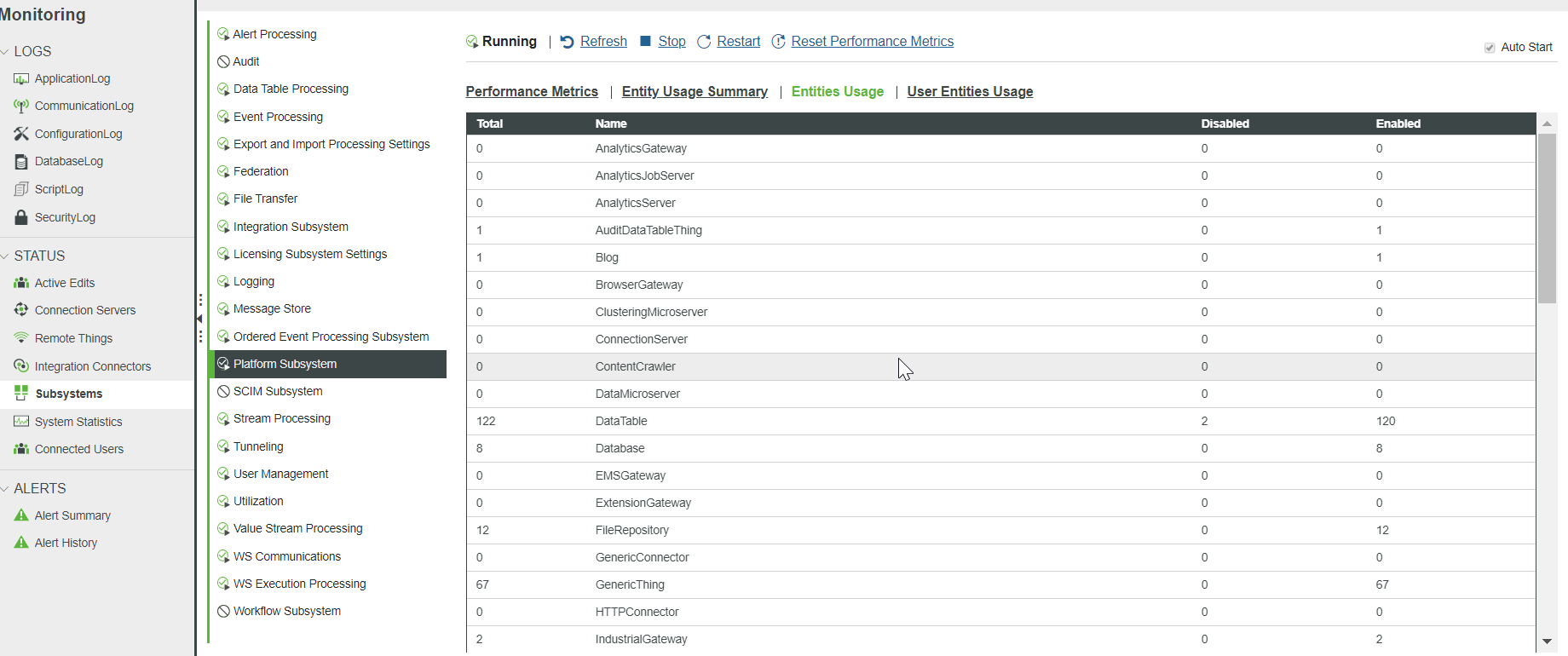The image size is (1568, 656).
Task: Click the Refresh link
Action: point(603,42)
